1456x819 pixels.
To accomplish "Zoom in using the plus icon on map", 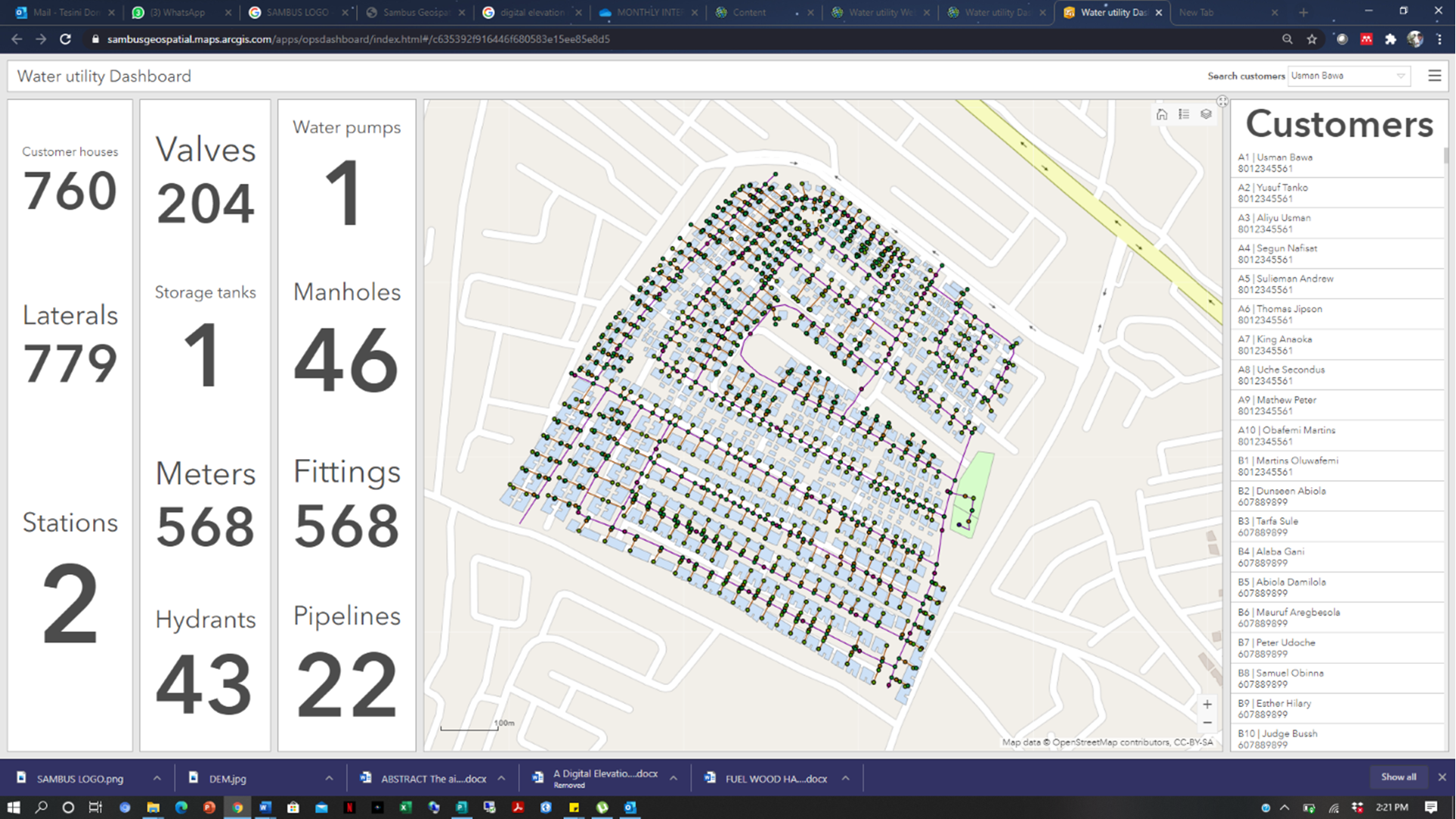I will (x=1207, y=704).
